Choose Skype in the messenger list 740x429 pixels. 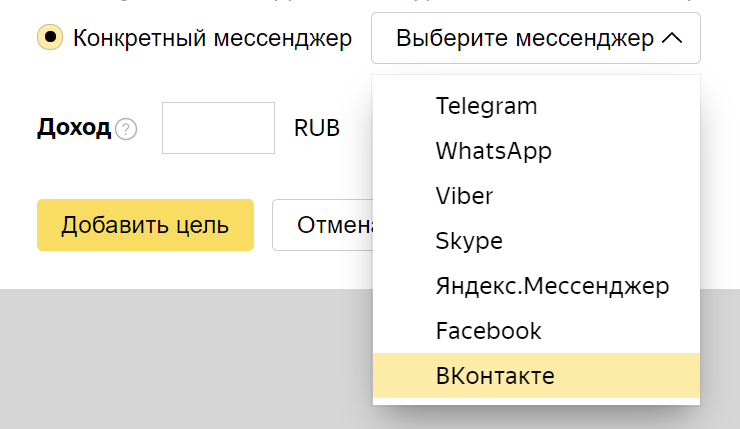click(x=469, y=241)
